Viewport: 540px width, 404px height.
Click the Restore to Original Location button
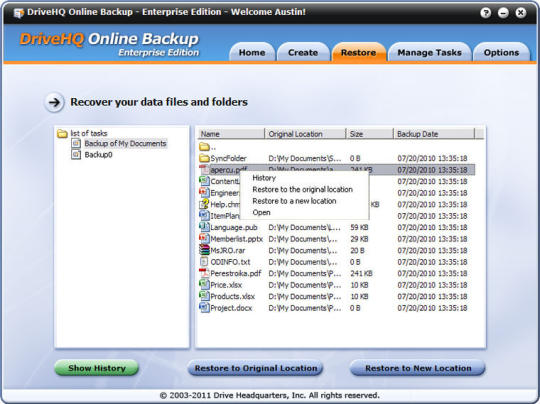tap(256, 368)
